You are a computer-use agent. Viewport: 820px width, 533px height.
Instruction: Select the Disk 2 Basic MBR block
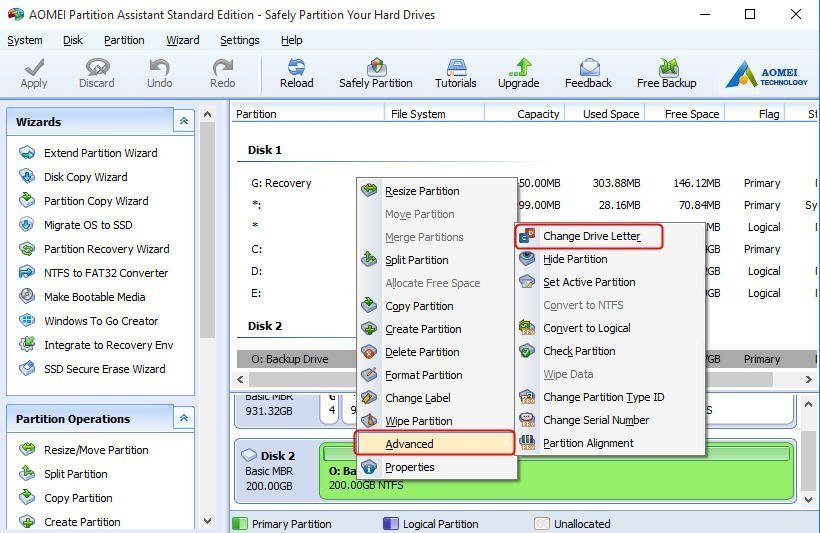click(276, 471)
